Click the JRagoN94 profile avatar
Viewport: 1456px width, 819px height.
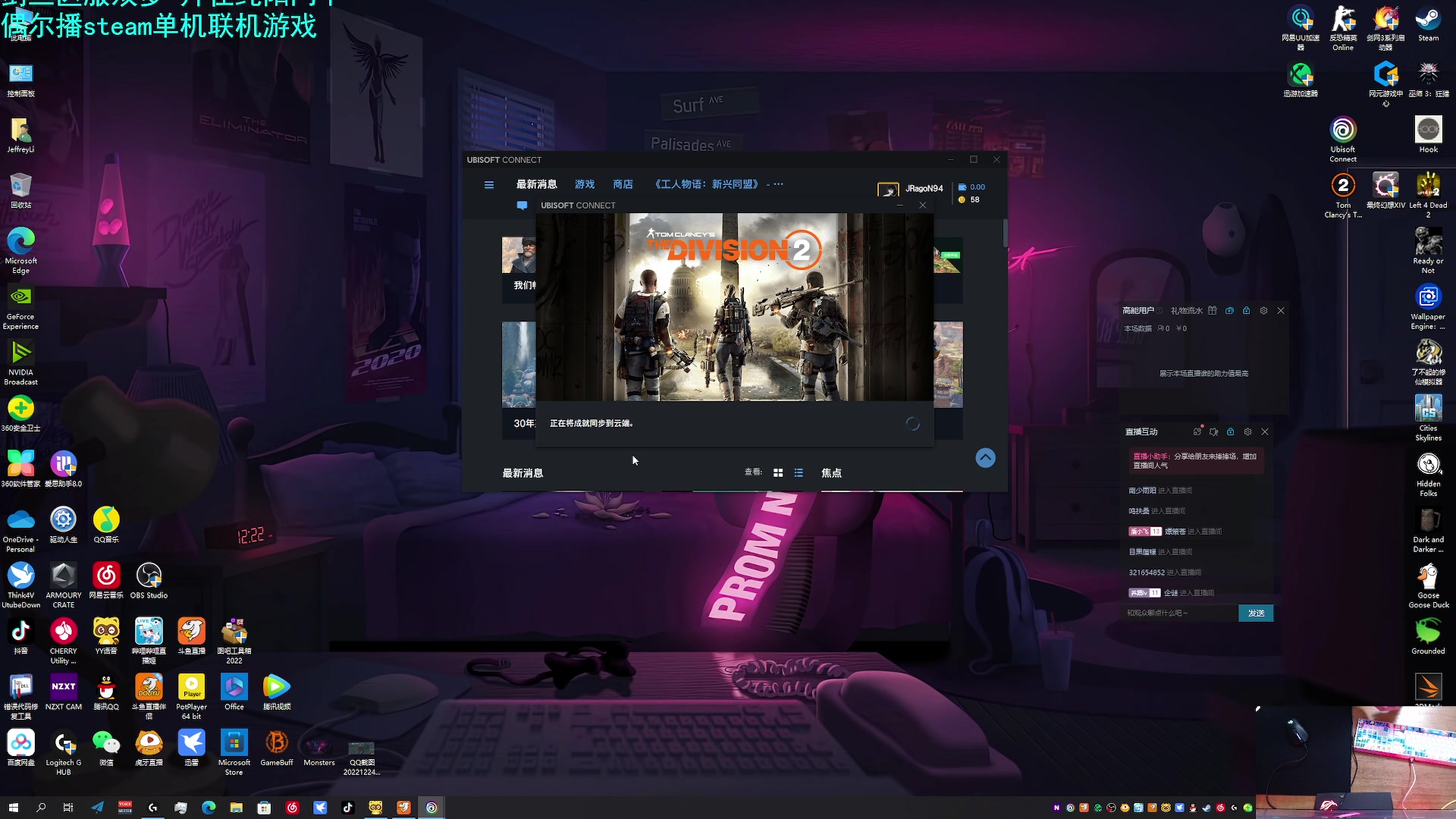tap(888, 189)
